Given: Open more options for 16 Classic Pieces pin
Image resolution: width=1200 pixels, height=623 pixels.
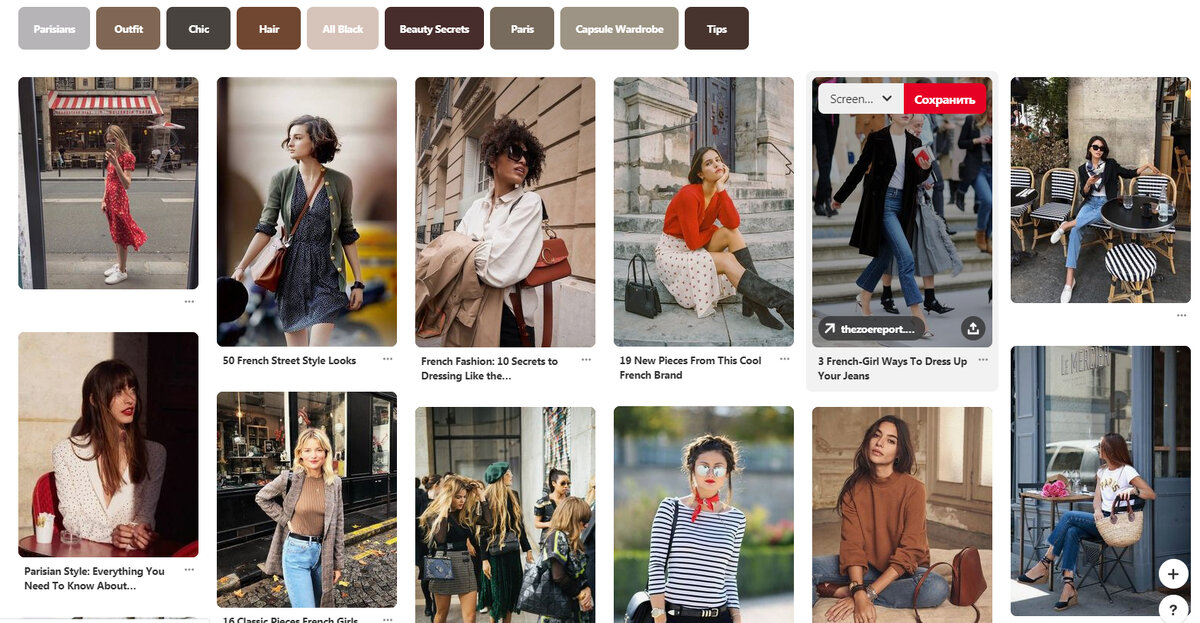Looking at the screenshot, I should [x=388, y=620].
